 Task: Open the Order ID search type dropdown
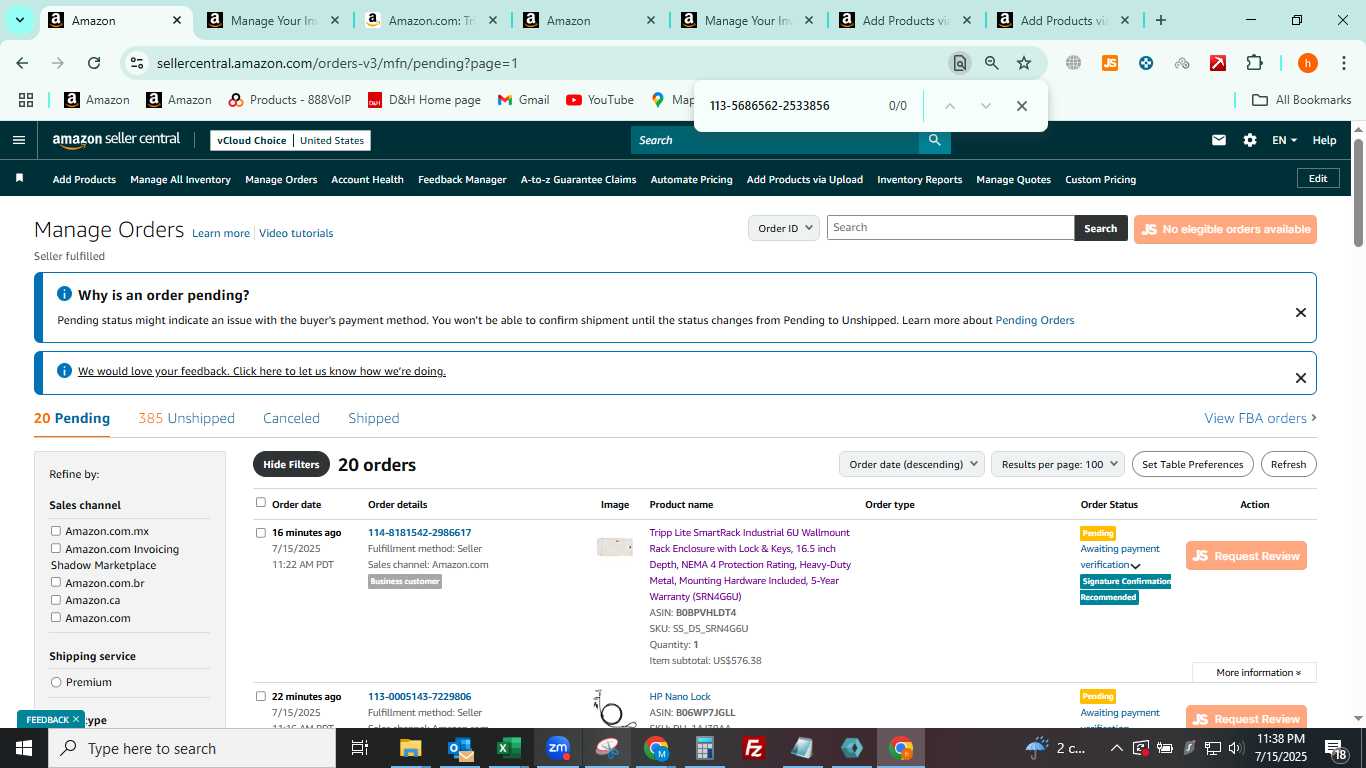(x=784, y=228)
